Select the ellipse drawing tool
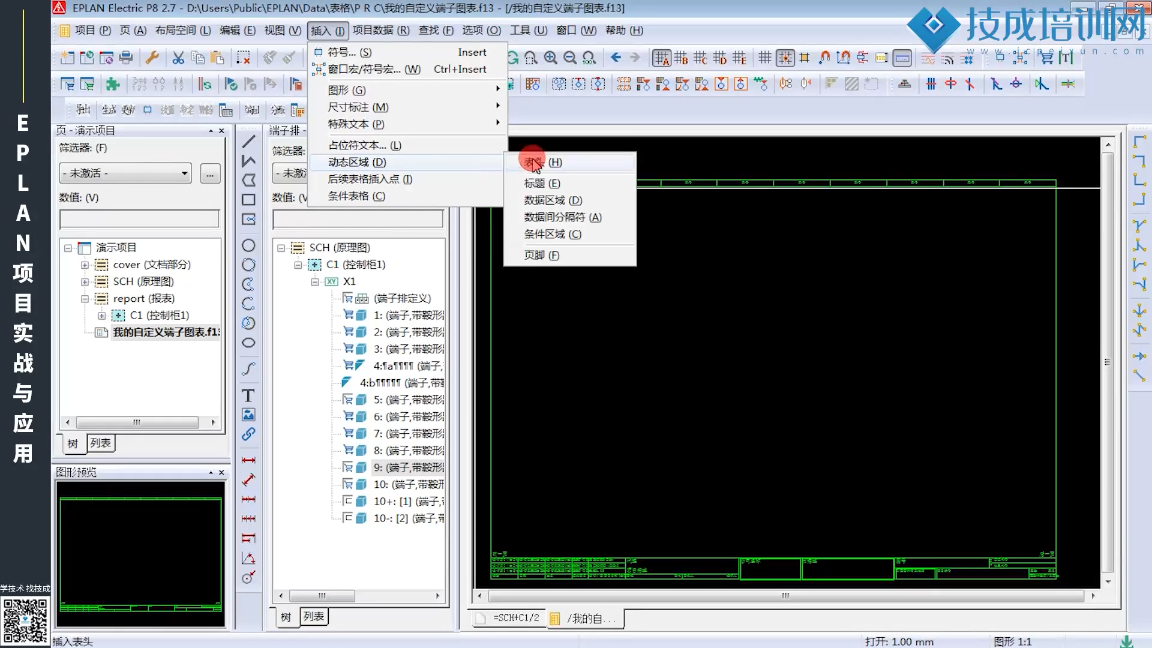The image size is (1152, 648). [x=248, y=342]
